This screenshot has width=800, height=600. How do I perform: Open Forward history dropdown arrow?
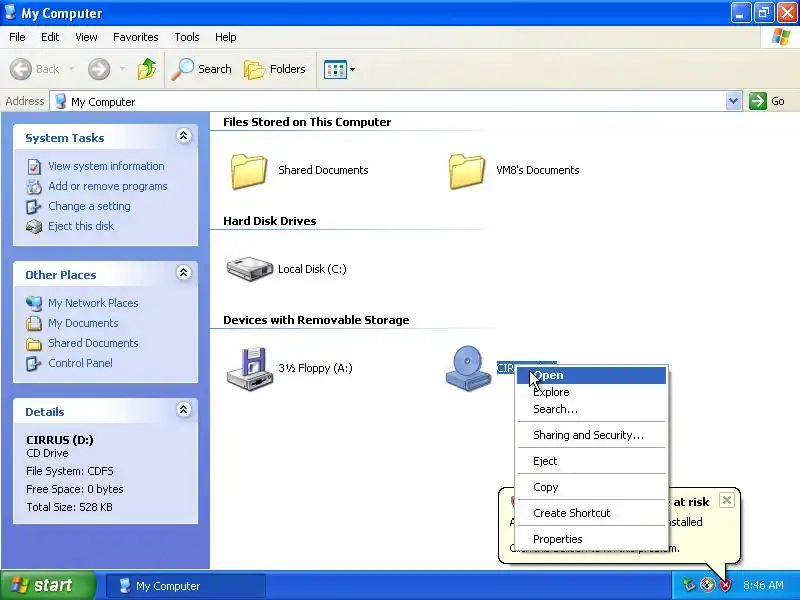[x=122, y=69]
